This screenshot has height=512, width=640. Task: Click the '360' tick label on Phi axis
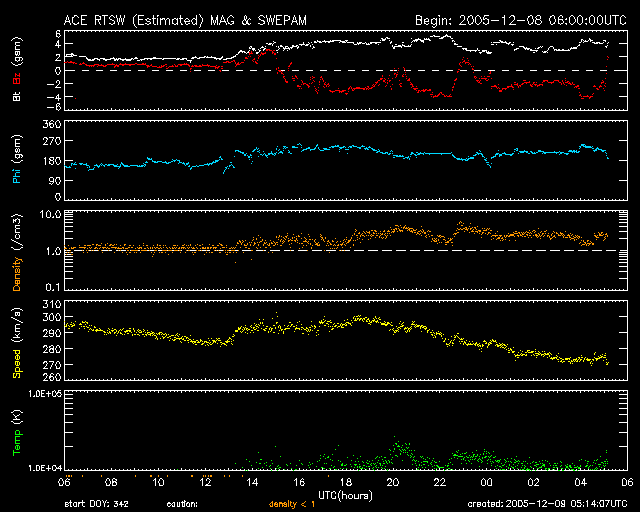click(52, 124)
